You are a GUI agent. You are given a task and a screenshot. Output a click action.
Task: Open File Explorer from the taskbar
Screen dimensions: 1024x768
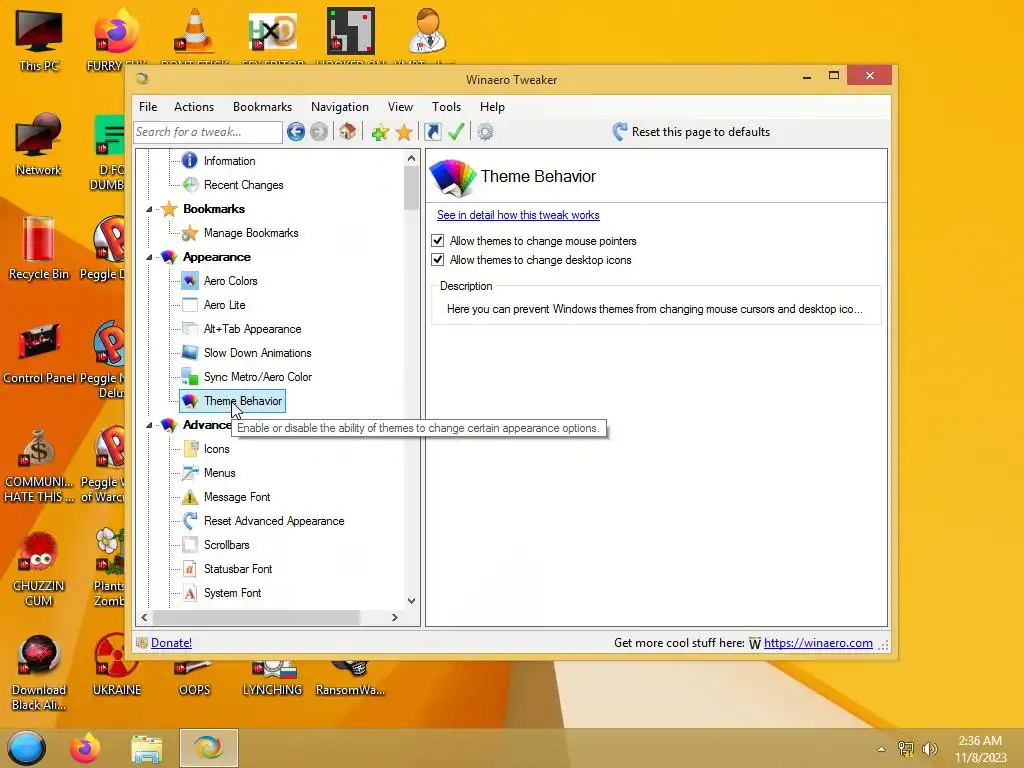[147, 748]
